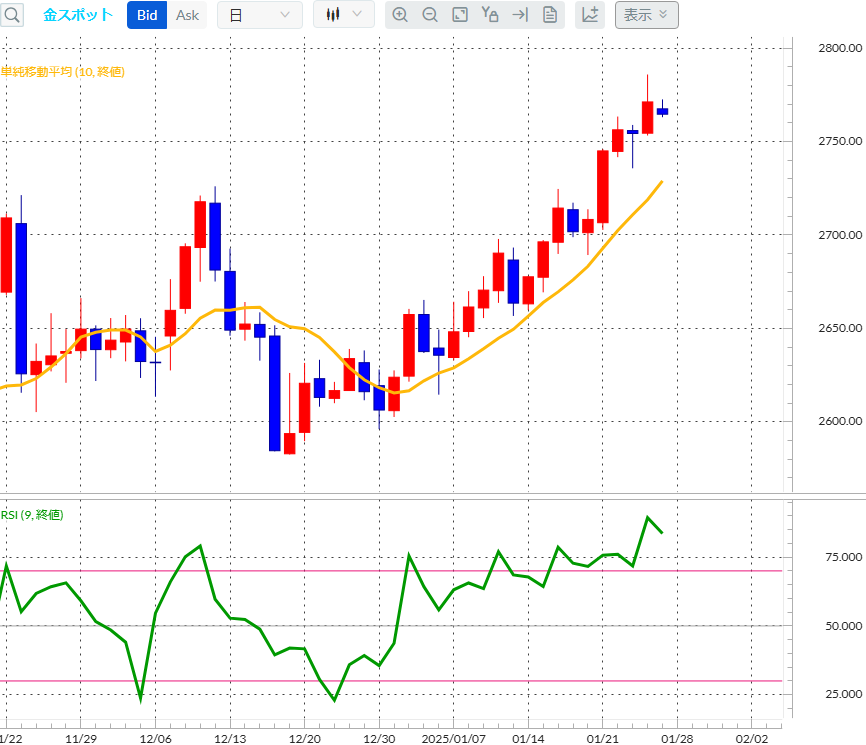Zoom out of the chart
This screenshot has width=866, height=745.
tap(430, 15)
